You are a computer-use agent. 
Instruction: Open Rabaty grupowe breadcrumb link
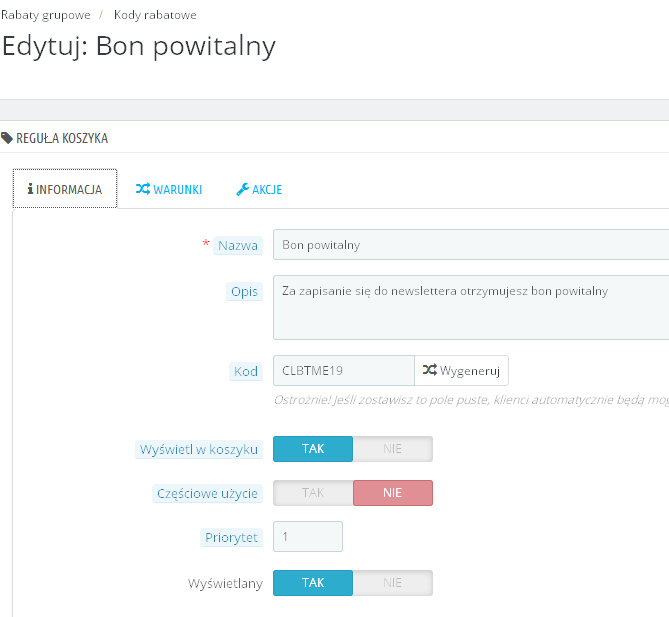(46, 15)
